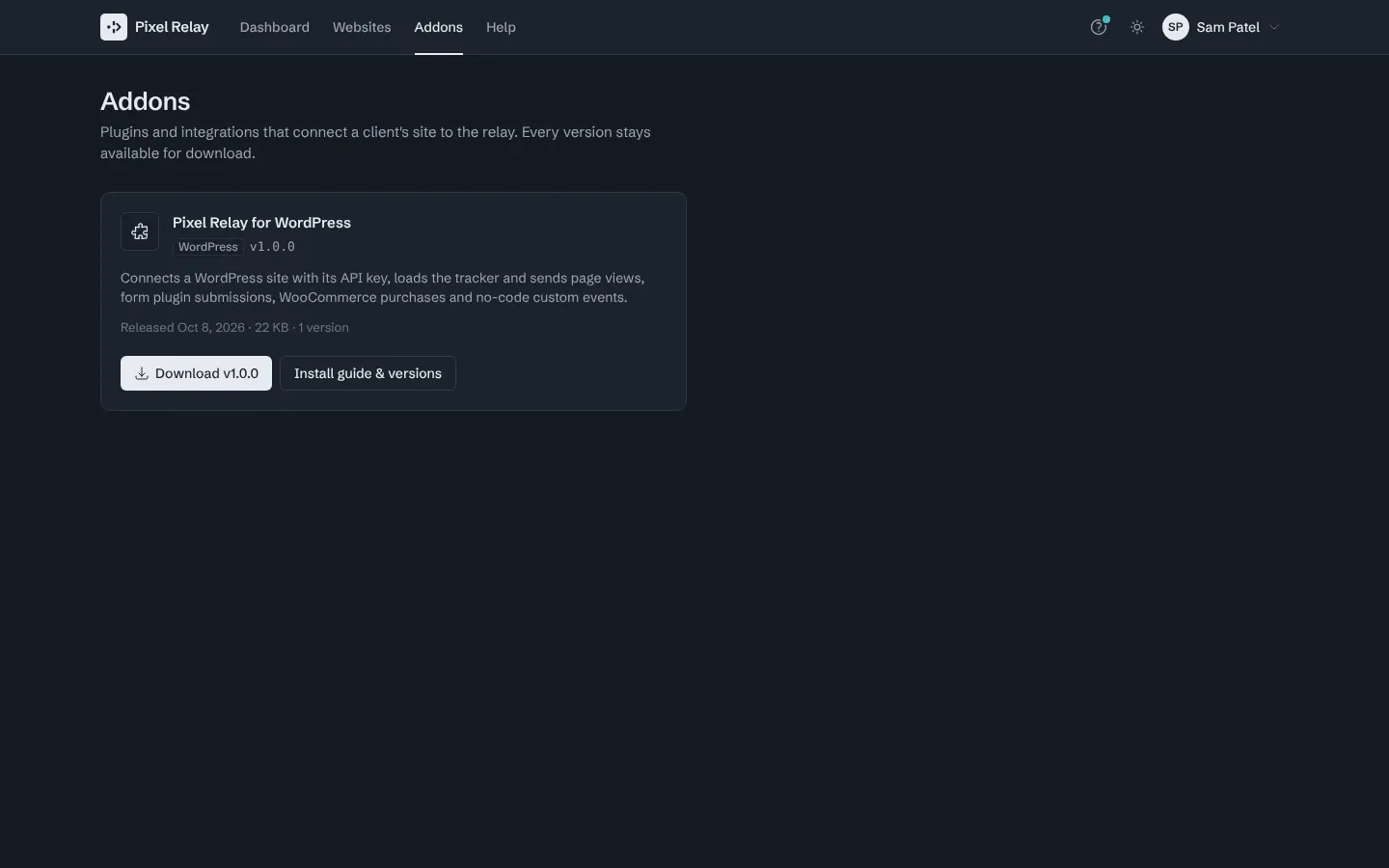Click the Pixel Relay logo icon

pyautogui.click(x=114, y=27)
